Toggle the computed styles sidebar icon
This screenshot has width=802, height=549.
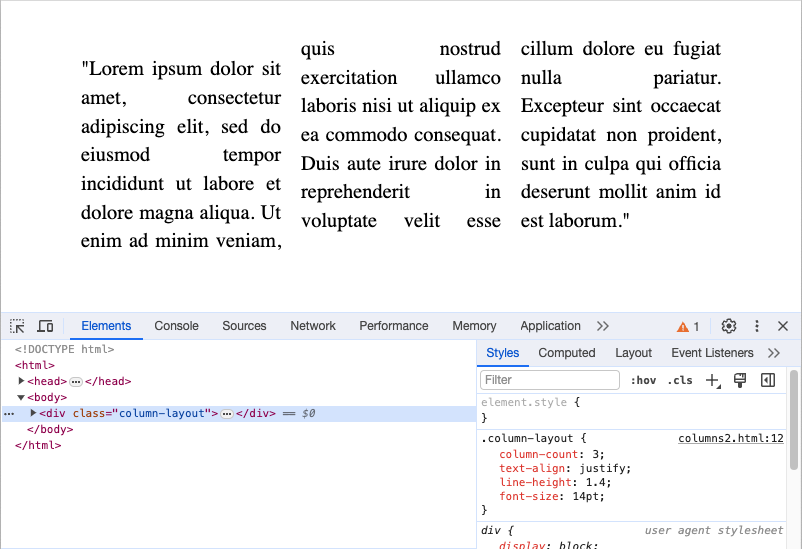[768, 380]
